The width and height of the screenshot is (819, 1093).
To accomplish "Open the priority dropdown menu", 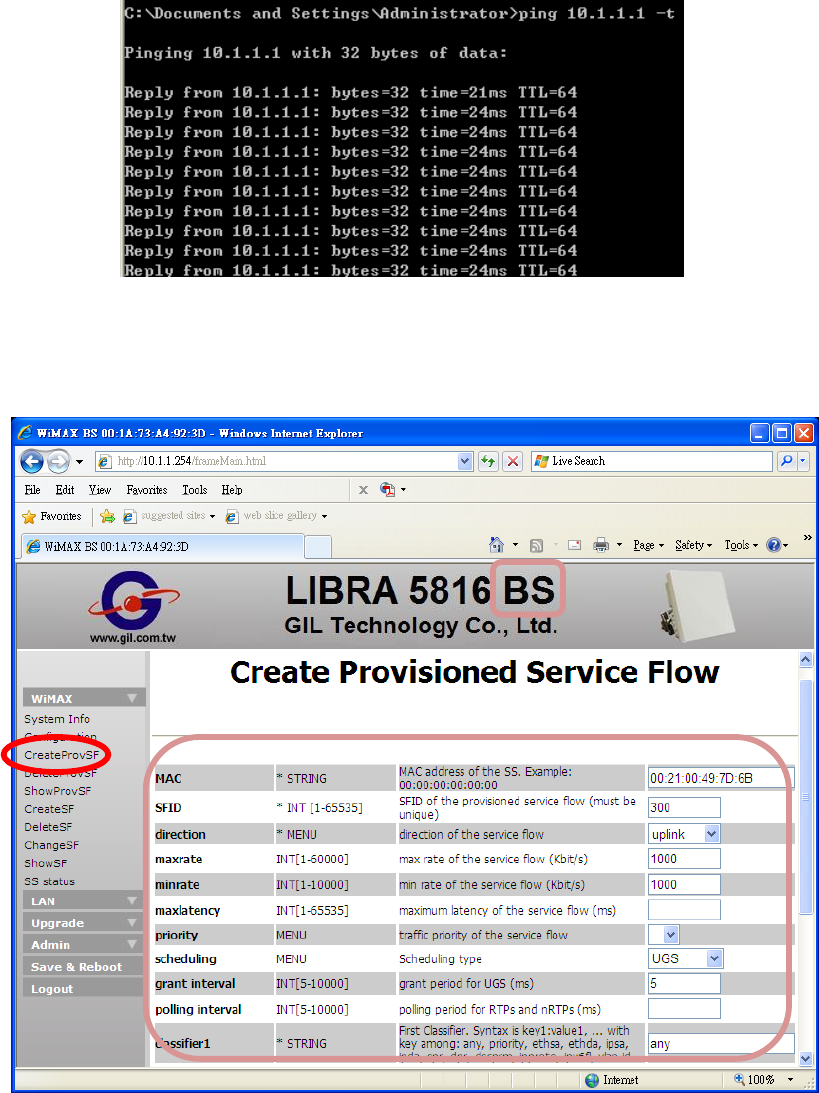I will [x=664, y=935].
